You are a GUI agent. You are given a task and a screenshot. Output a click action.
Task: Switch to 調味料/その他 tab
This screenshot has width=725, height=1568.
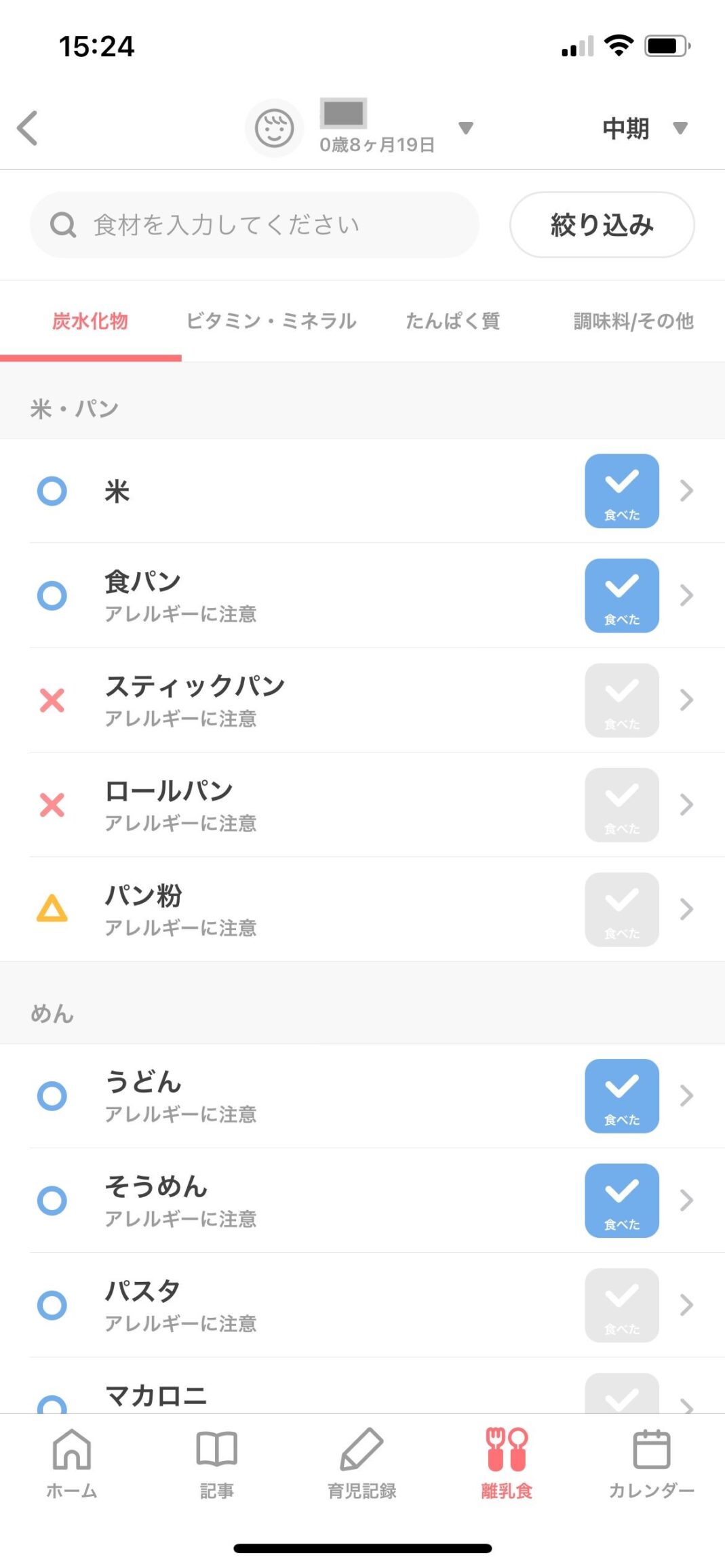[633, 321]
